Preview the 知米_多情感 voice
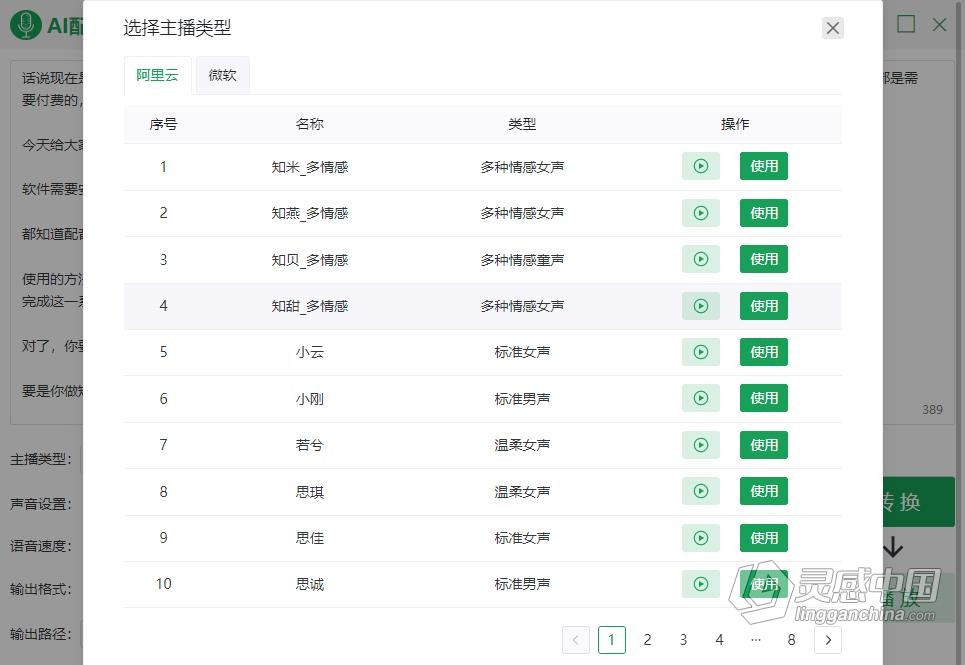The height and width of the screenshot is (665, 965). (x=700, y=166)
